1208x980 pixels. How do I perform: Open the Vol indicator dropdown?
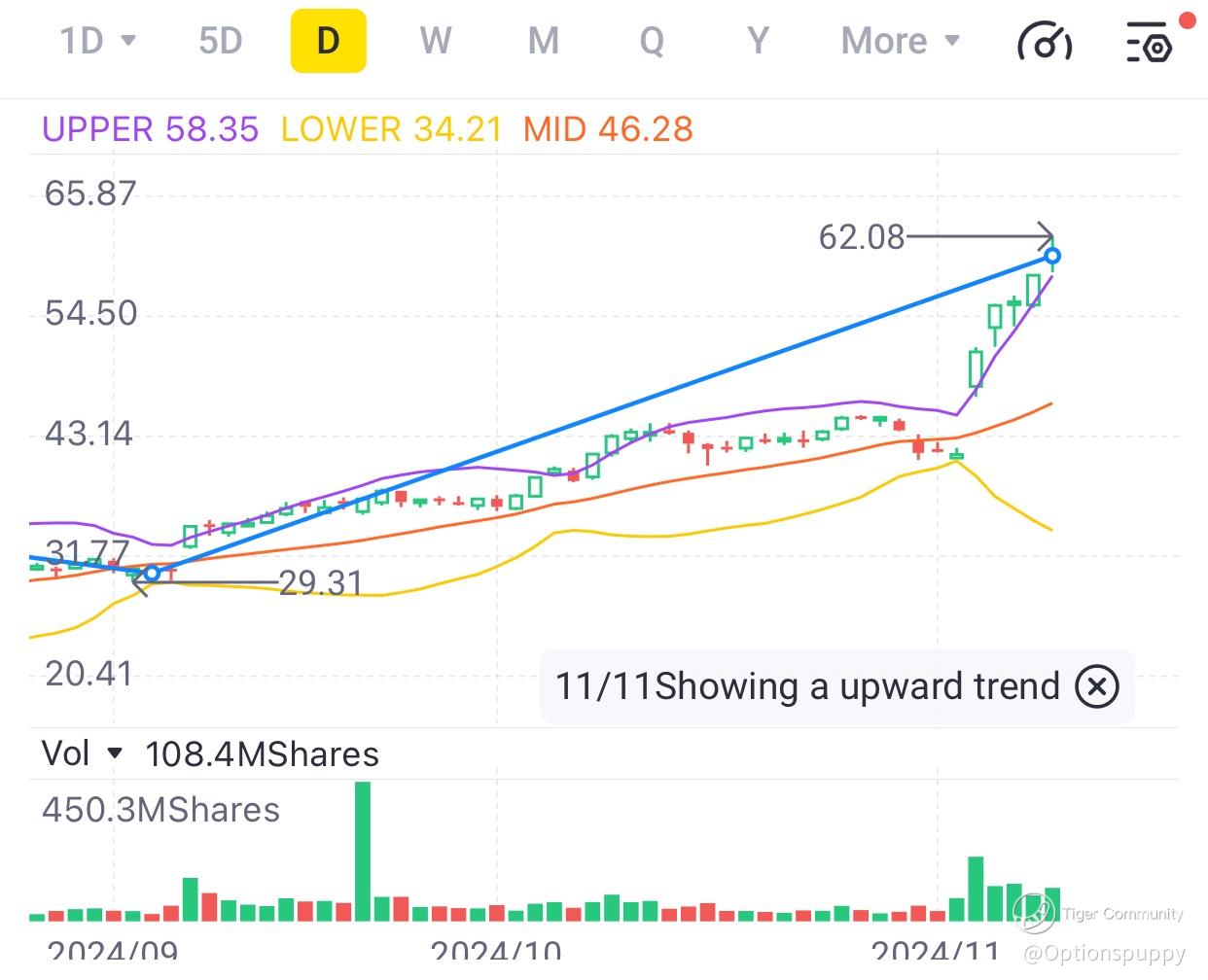(x=83, y=753)
